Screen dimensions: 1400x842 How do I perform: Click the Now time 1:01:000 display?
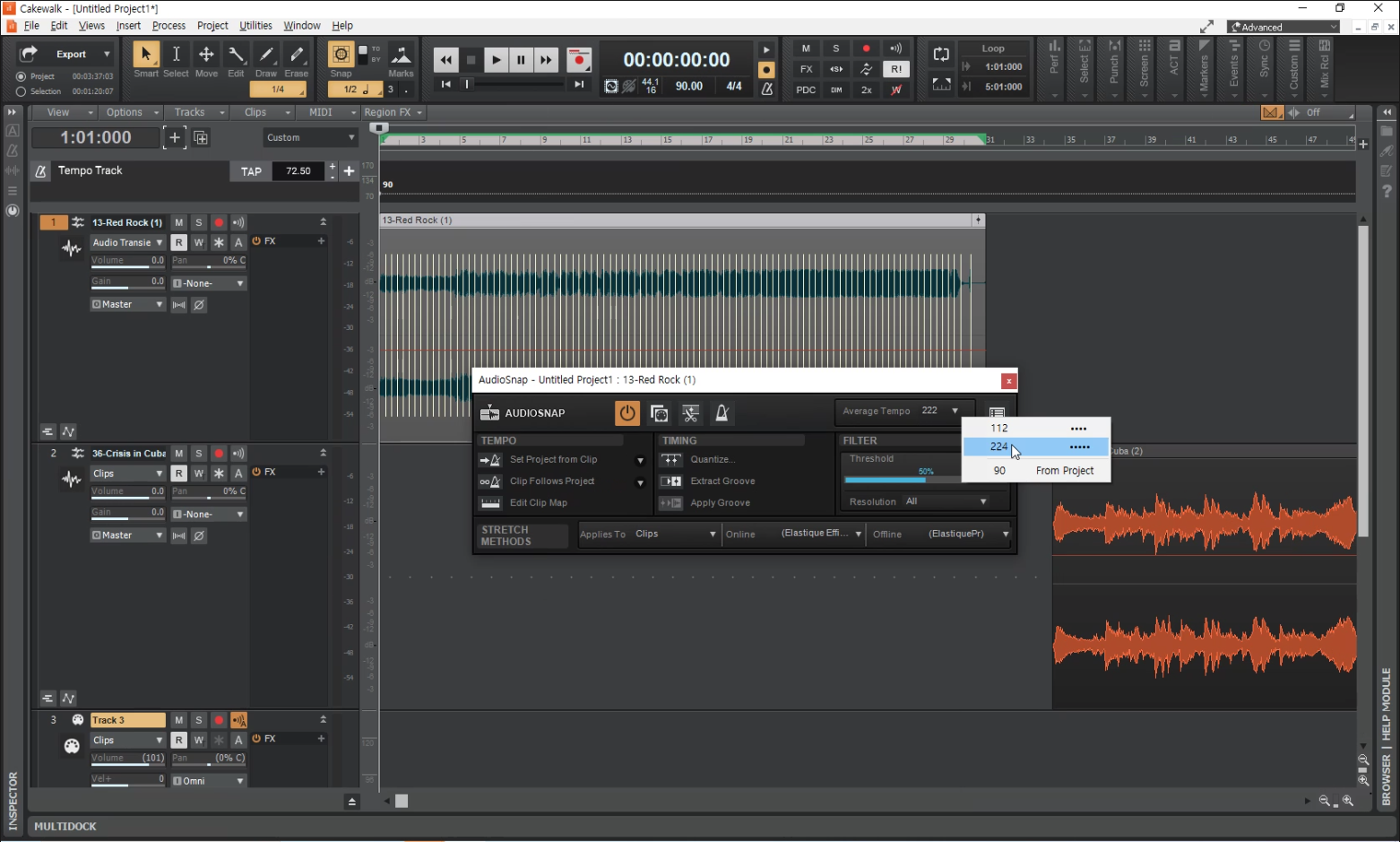point(96,138)
